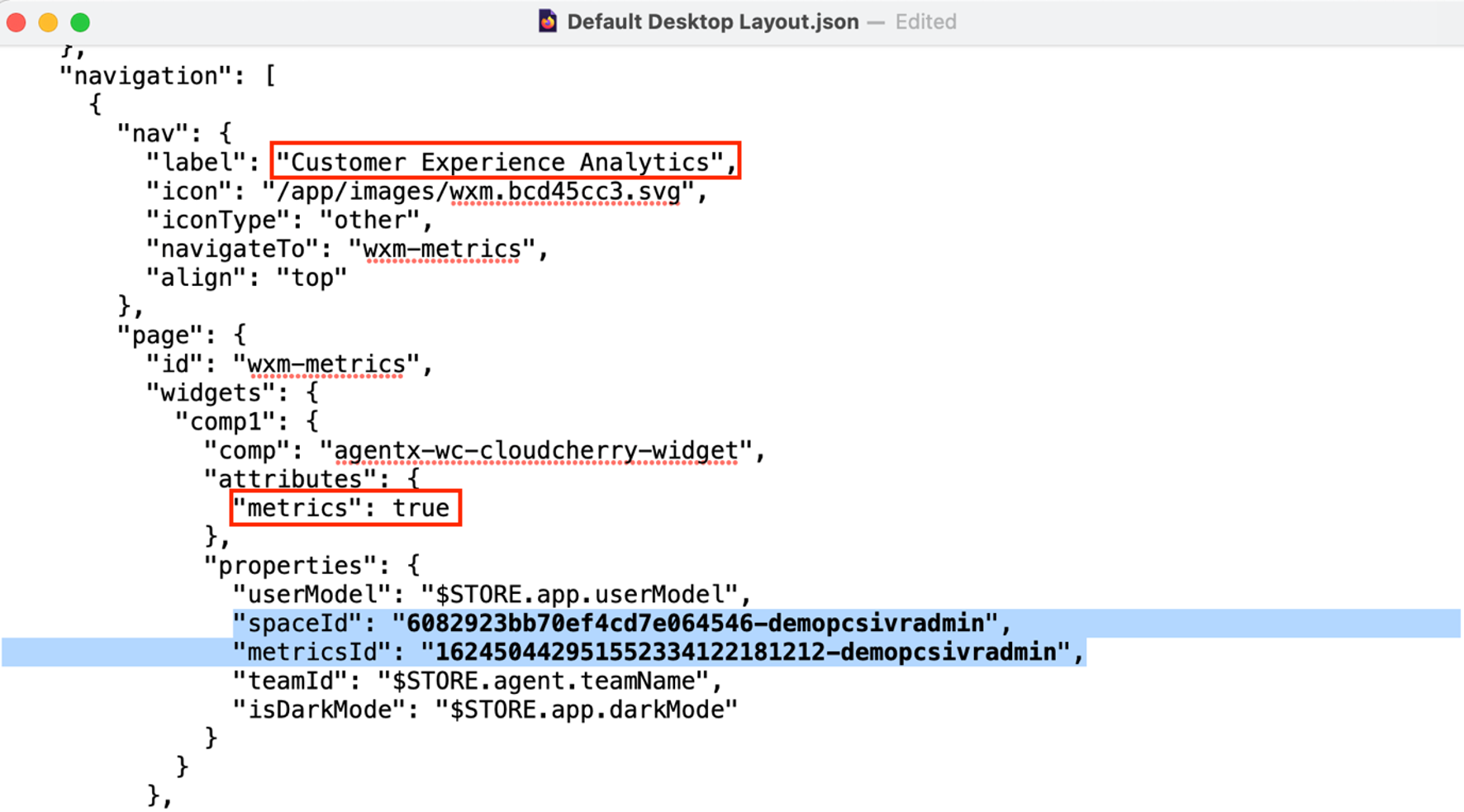Click the "label" key text
Screen dimensions: 1464x812
[x=196, y=162]
